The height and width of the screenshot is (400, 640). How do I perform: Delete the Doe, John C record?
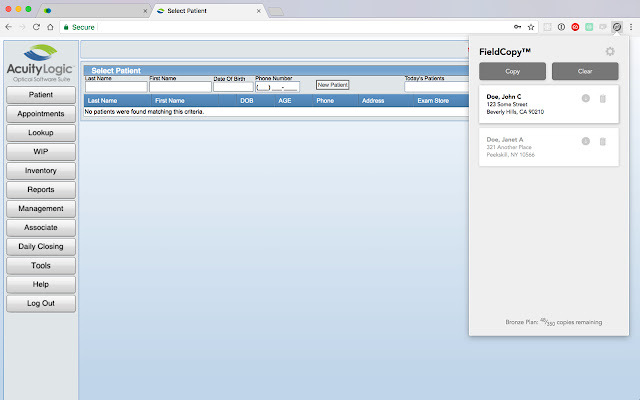pyautogui.click(x=602, y=98)
